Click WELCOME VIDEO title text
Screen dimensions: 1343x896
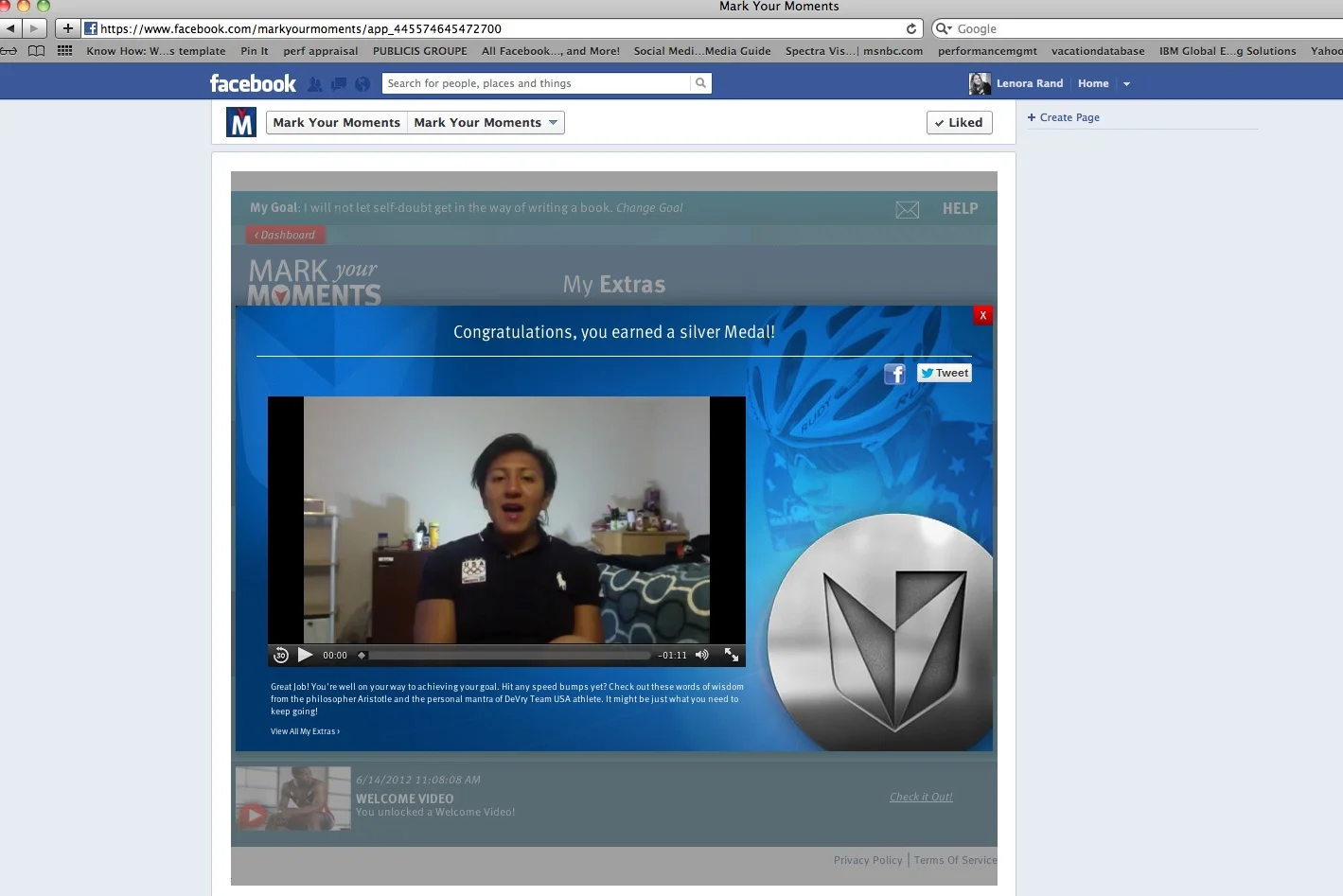tap(404, 799)
